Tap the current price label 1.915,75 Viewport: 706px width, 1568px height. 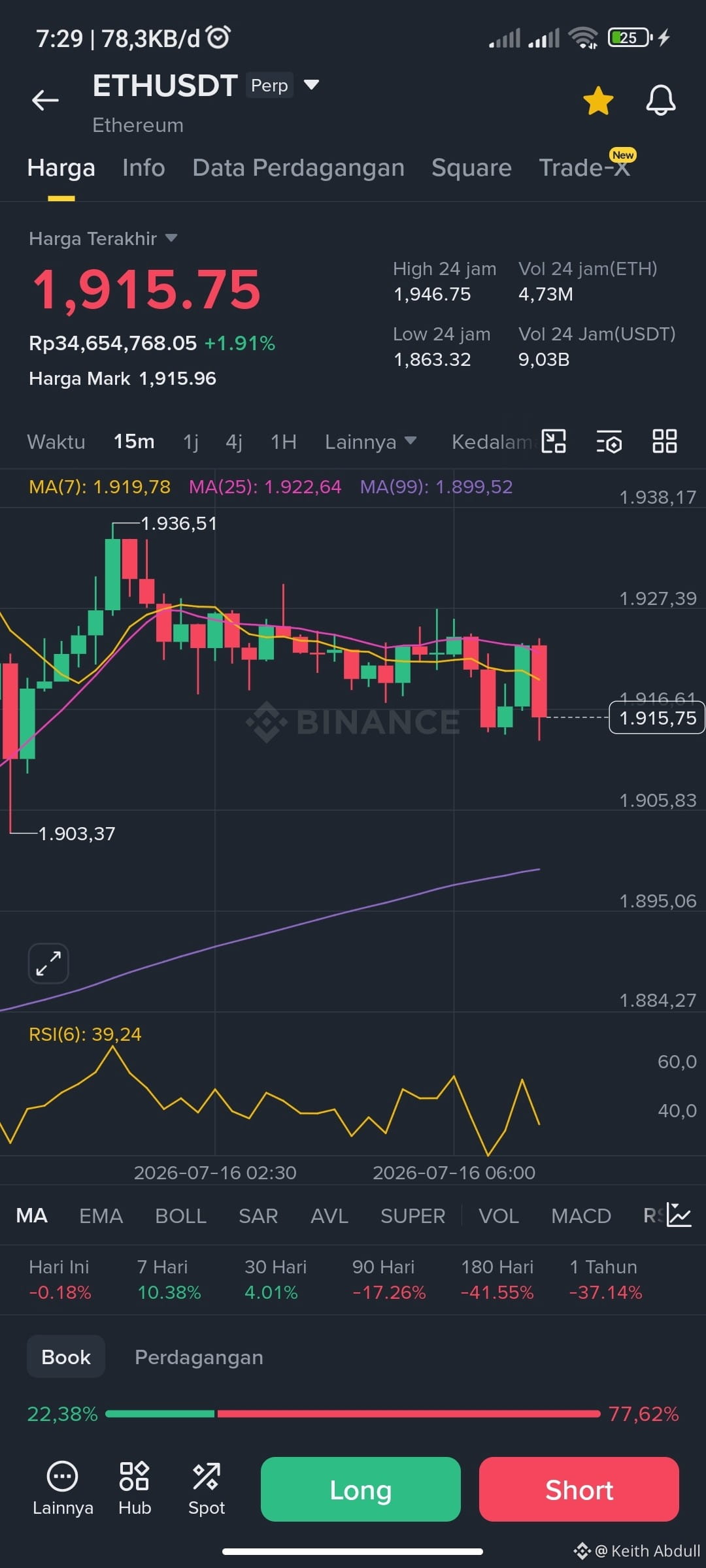click(657, 718)
